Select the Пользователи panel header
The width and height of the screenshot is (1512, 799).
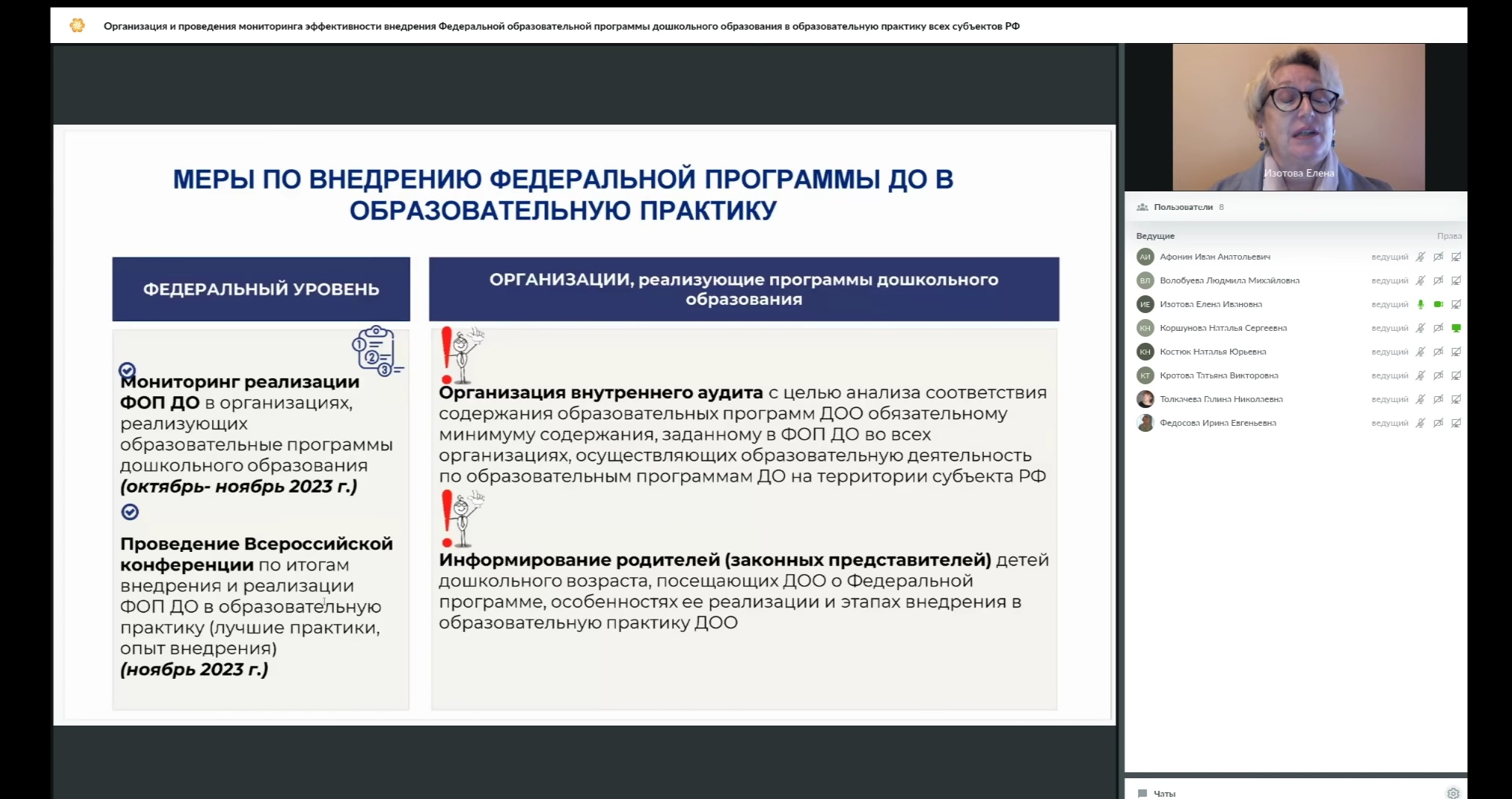[1183, 207]
